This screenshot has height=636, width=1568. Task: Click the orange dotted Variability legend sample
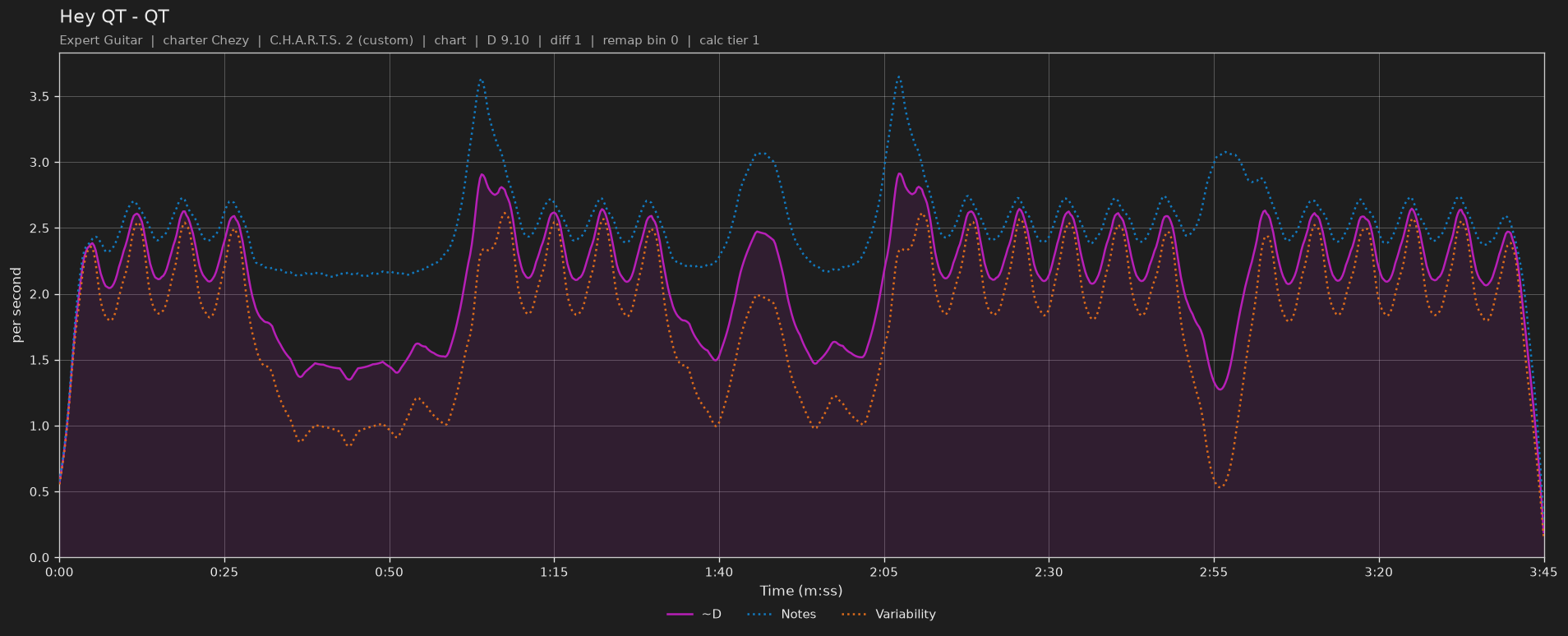tap(854, 615)
